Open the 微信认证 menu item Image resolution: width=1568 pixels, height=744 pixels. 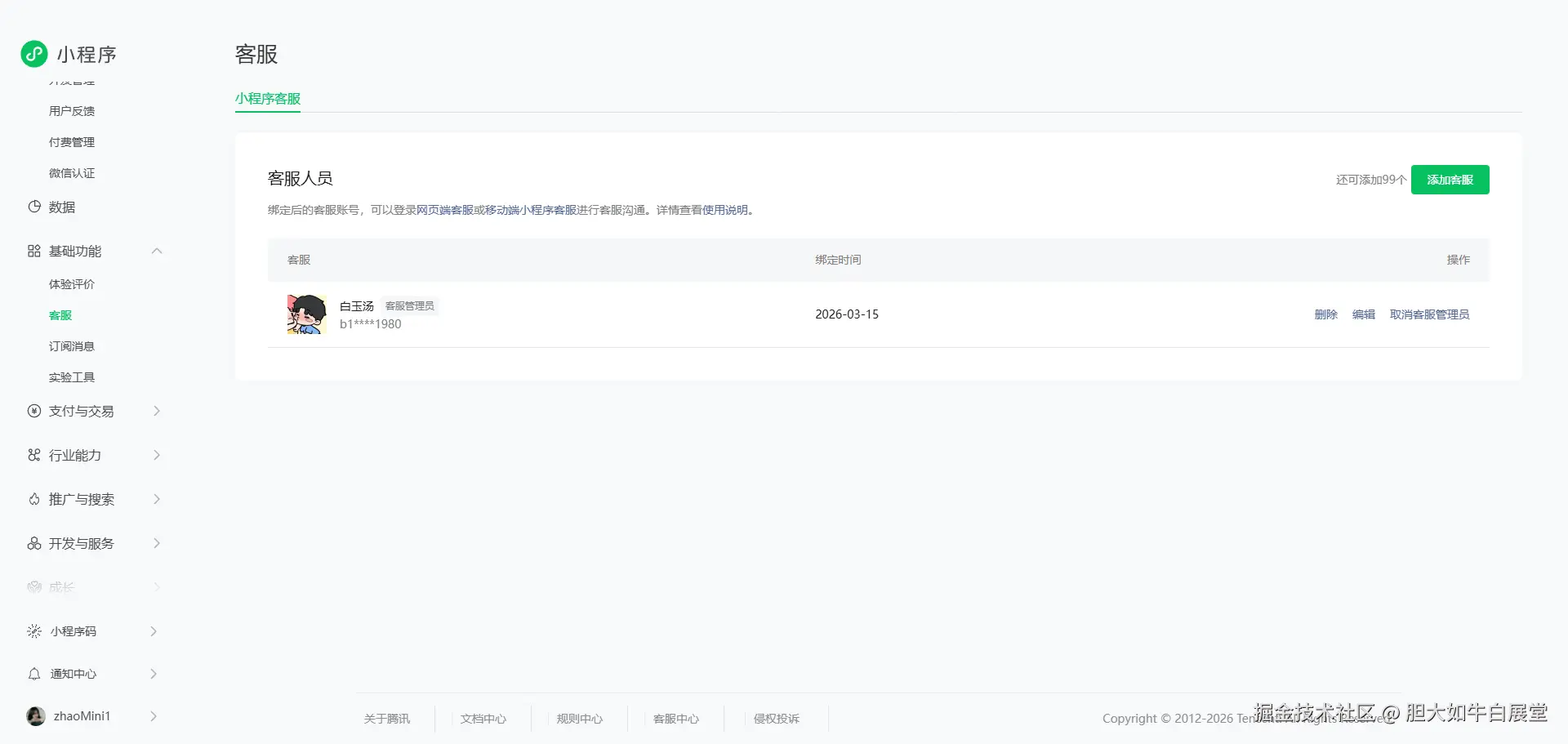point(72,173)
